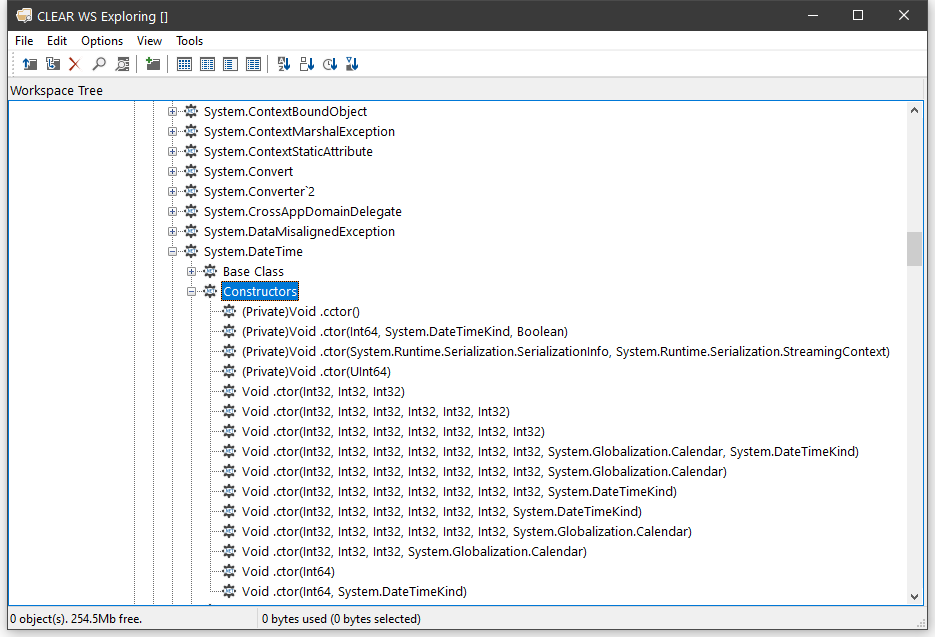
Task: Select System.CrossAppDomainDelegate in the tree
Action: point(302,212)
